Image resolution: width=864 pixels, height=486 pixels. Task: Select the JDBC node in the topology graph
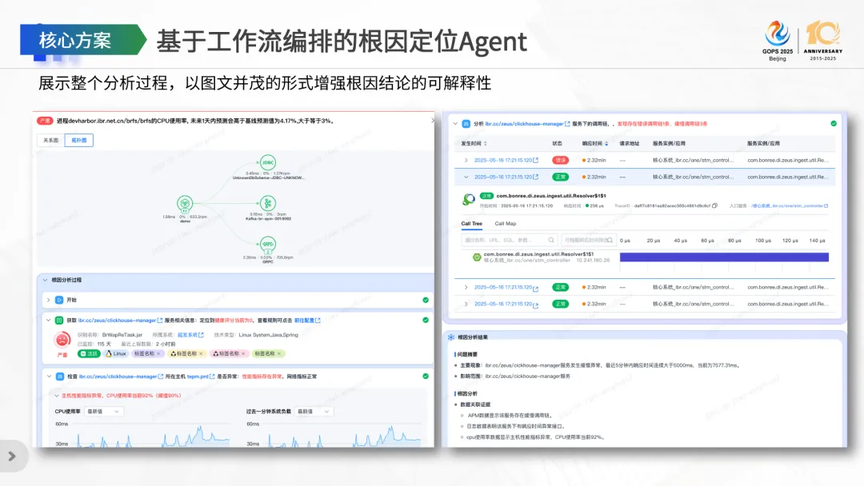pyautogui.click(x=268, y=163)
